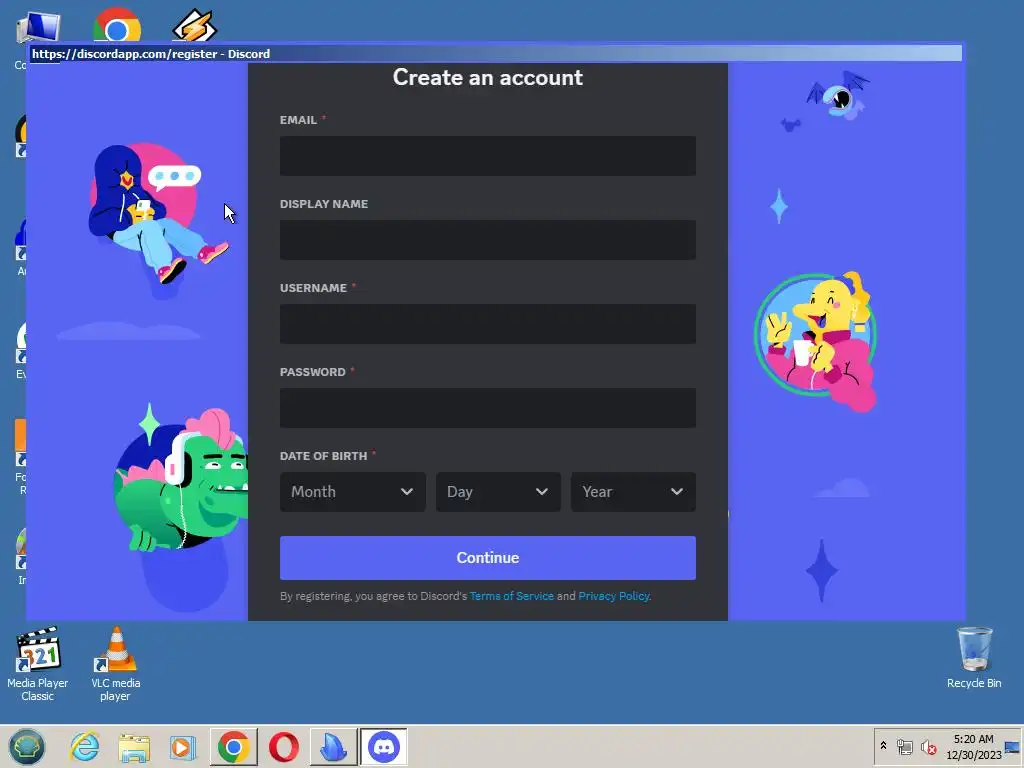Screen dimensions: 1024x768
Task: Click the Continue button
Action: [x=487, y=558]
